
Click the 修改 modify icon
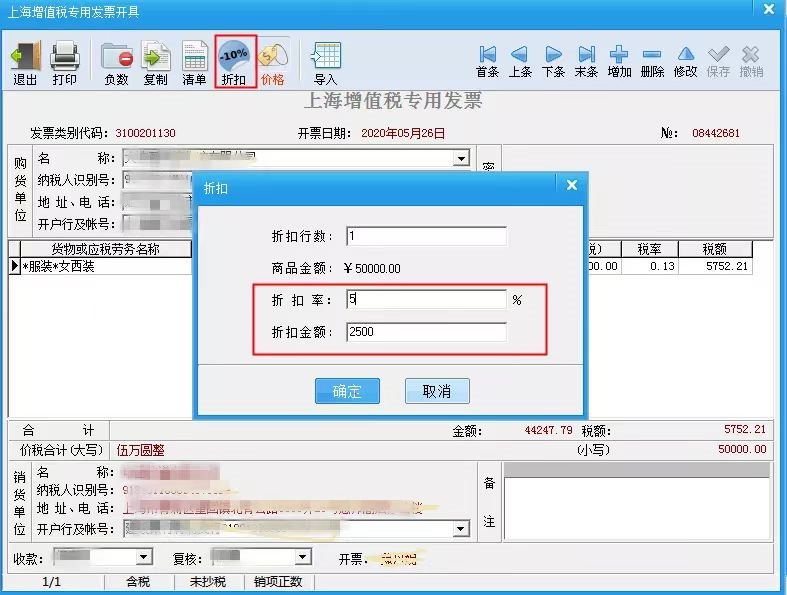[x=686, y=62]
